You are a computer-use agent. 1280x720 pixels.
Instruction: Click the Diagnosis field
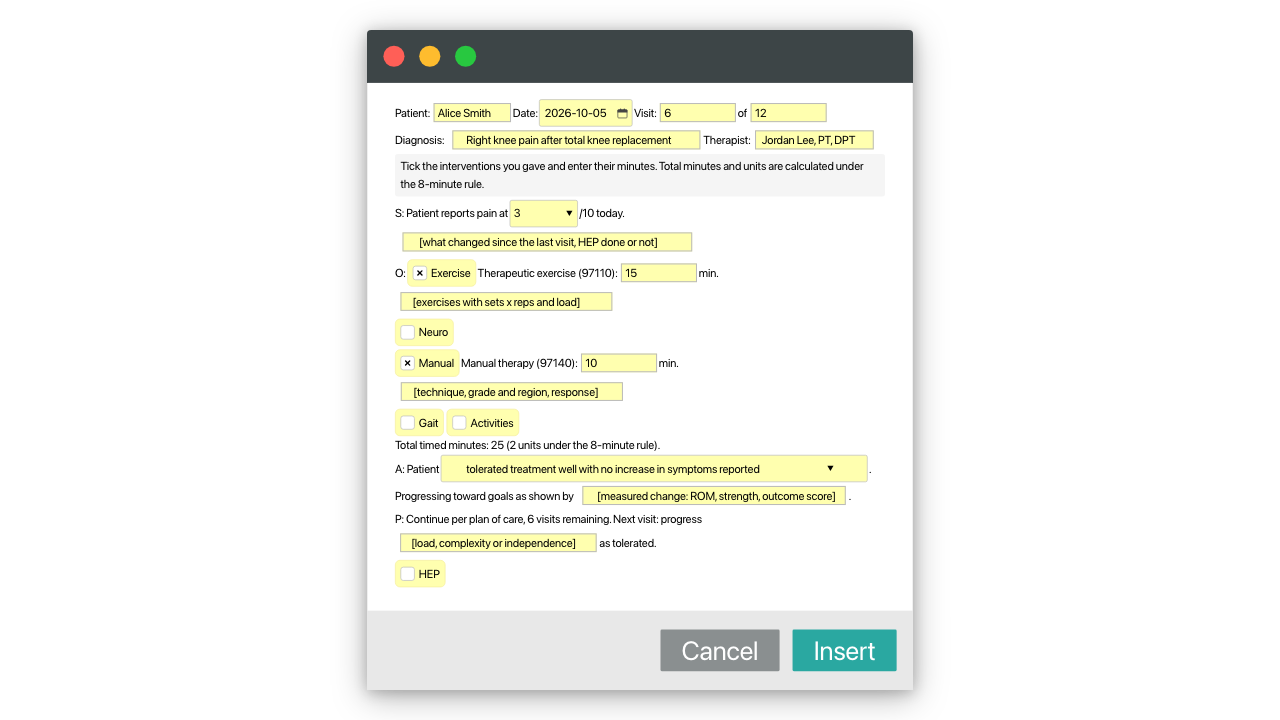click(576, 140)
